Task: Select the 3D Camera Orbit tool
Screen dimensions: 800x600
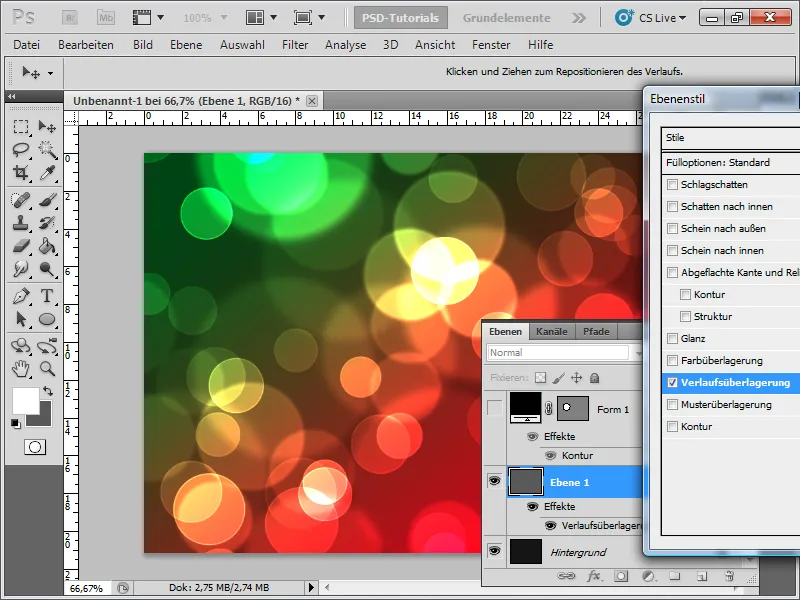Action: click(47, 346)
